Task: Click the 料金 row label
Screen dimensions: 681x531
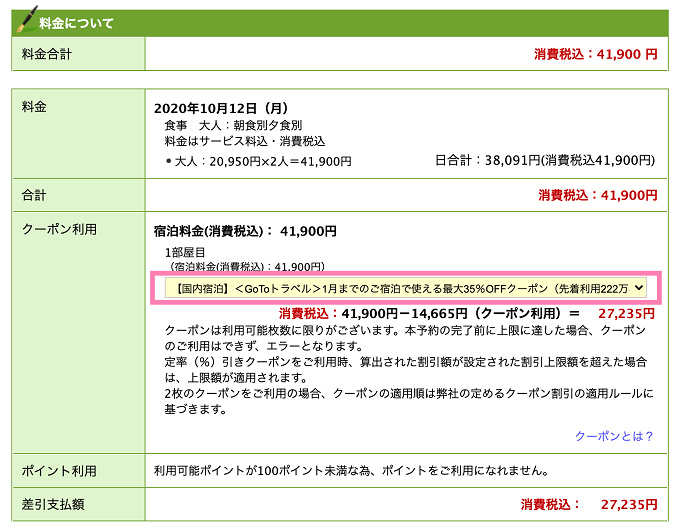Action: (34, 107)
